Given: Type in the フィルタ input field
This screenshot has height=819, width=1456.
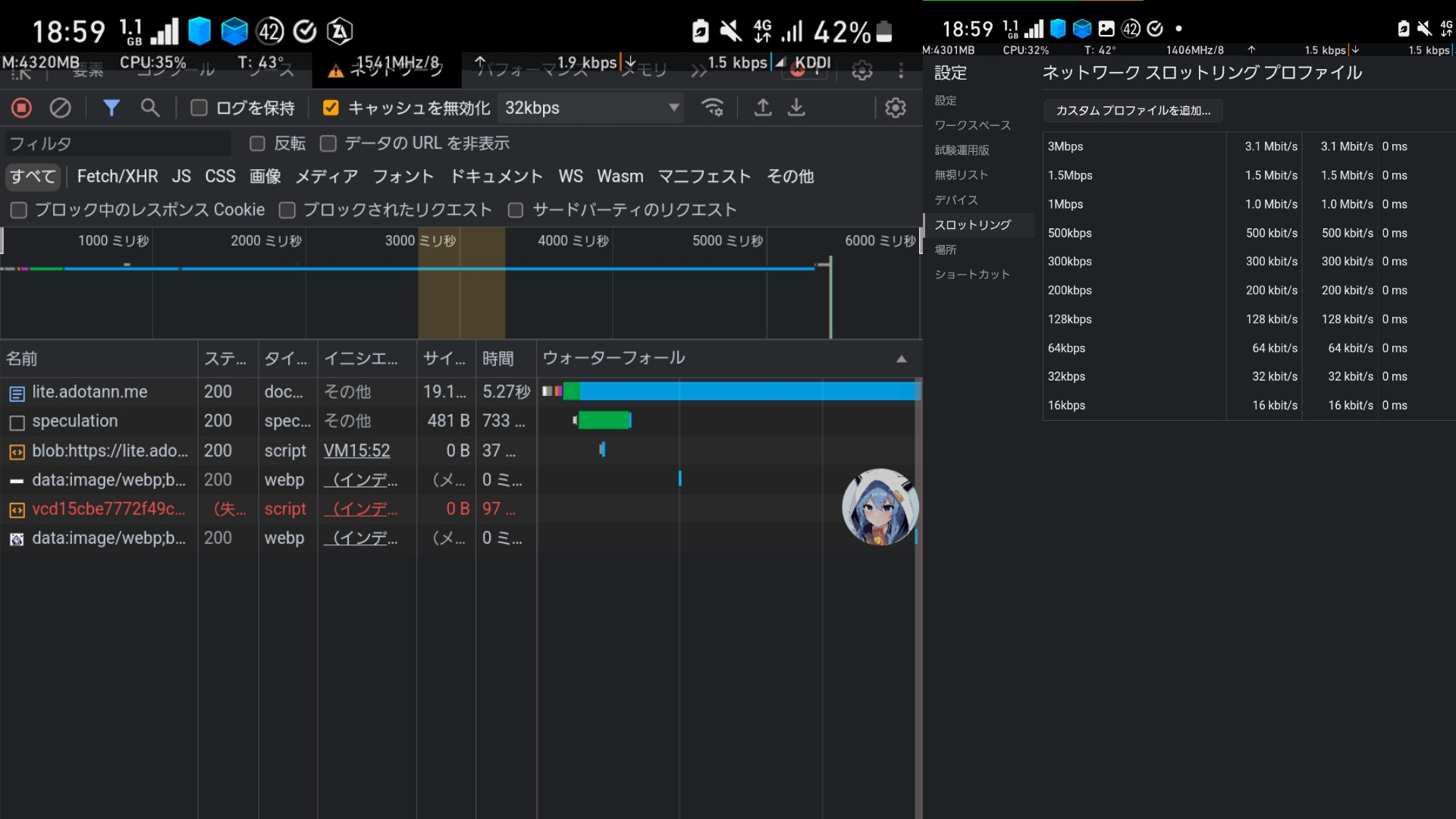Looking at the screenshot, I should pyautogui.click(x=118, y=143).
